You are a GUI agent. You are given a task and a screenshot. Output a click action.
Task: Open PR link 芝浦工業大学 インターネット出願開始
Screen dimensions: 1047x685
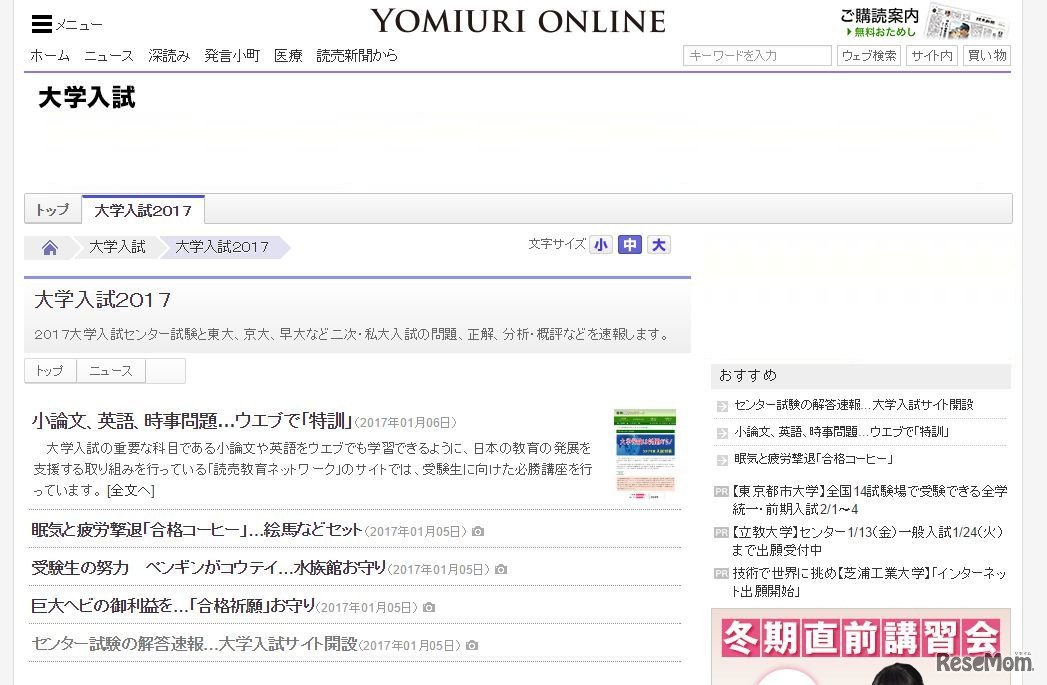[869, 582]
